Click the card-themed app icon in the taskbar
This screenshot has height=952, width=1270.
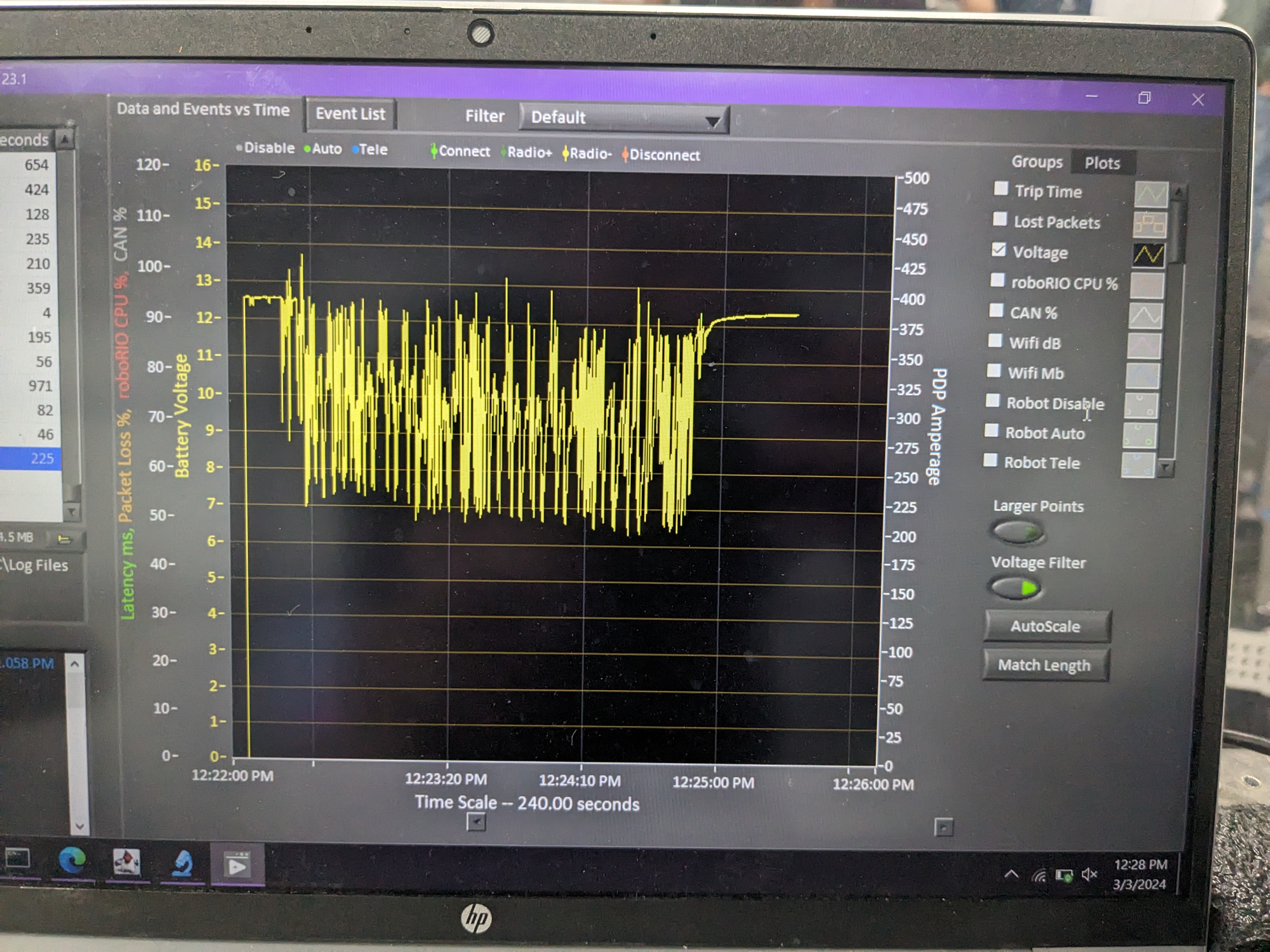coord(126,861)
